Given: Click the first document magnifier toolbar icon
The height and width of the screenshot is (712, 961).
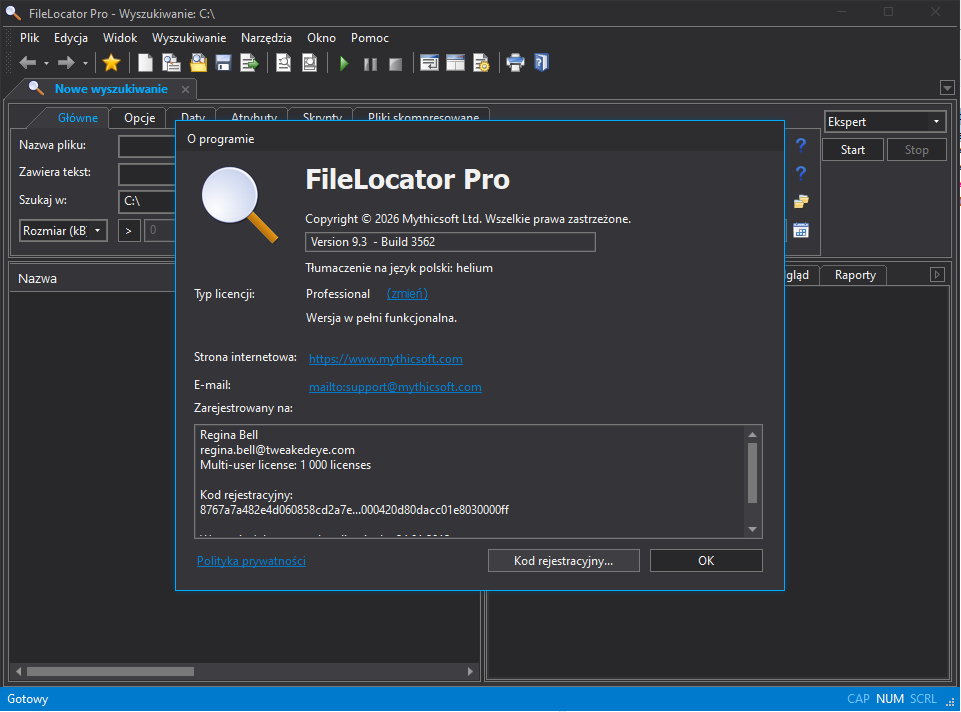Looking at the screenshot, I should [x=283, y=62].
